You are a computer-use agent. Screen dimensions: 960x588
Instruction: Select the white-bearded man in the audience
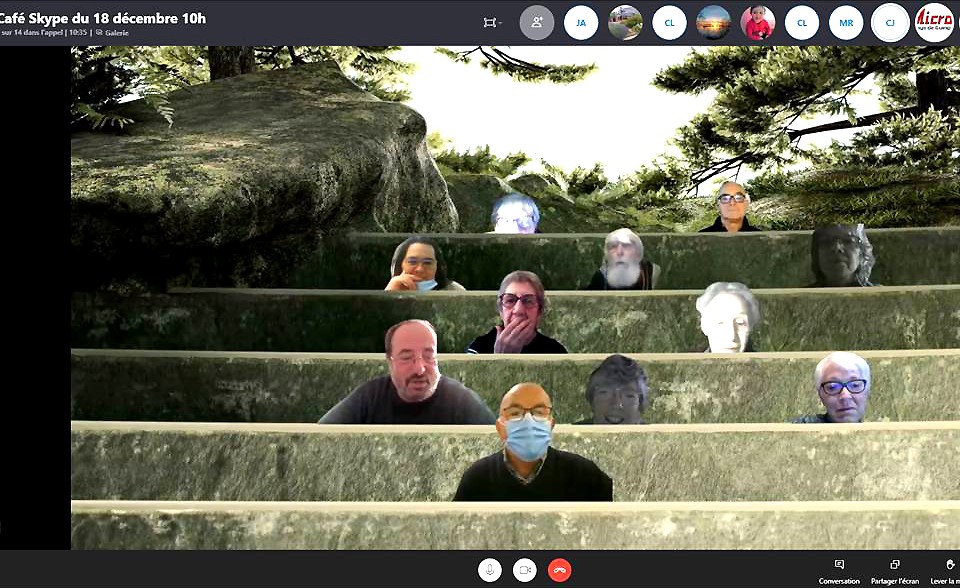tap(624, 260)
